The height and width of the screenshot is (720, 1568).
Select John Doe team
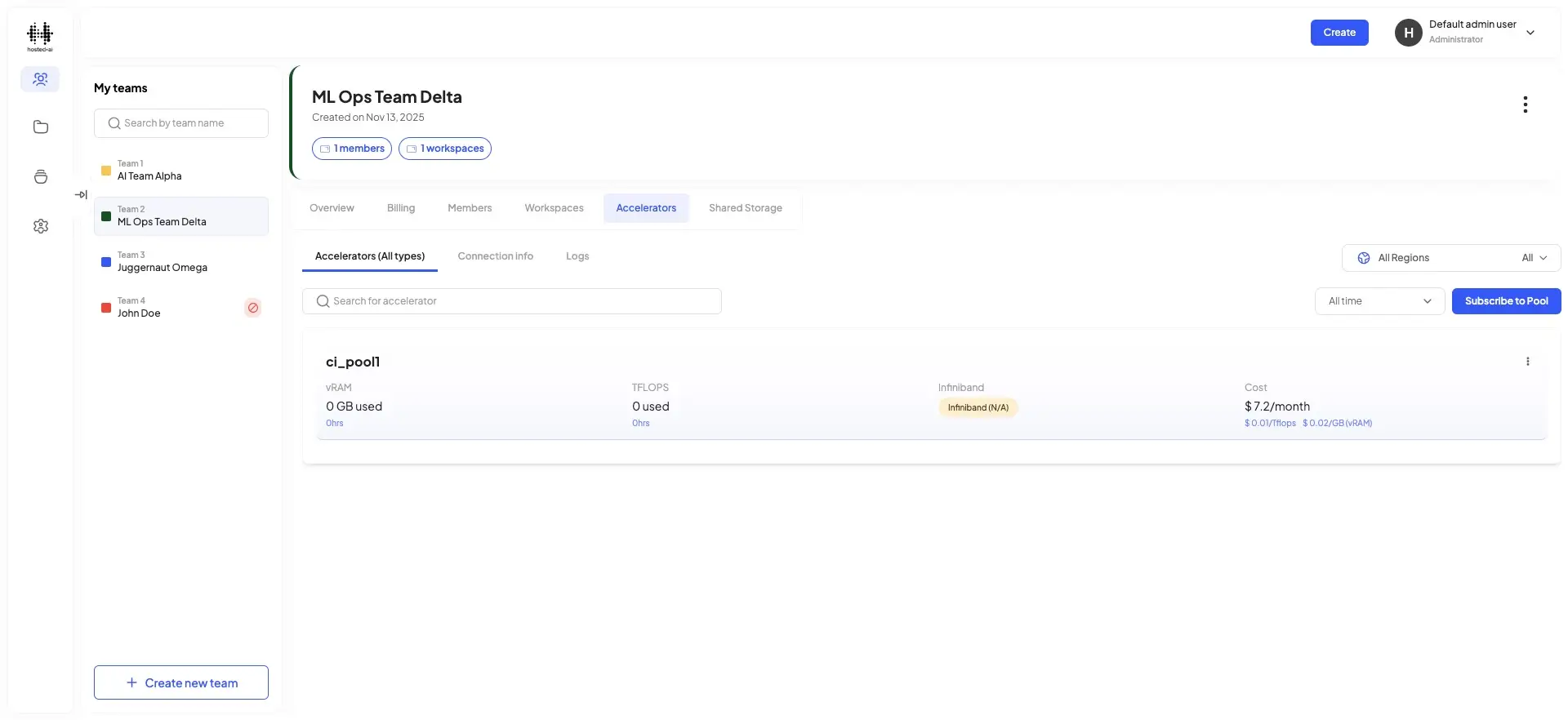181,308
